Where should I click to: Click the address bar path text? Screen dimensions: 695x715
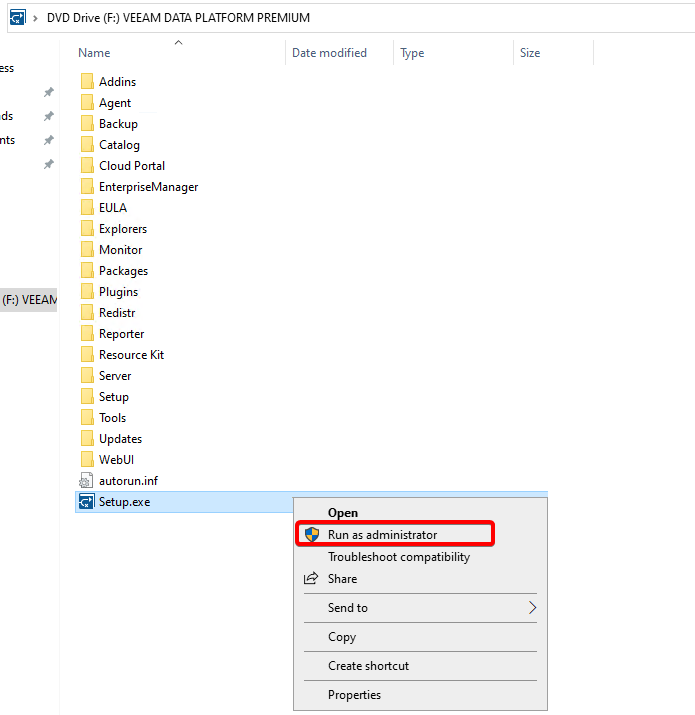coord(178,18)
